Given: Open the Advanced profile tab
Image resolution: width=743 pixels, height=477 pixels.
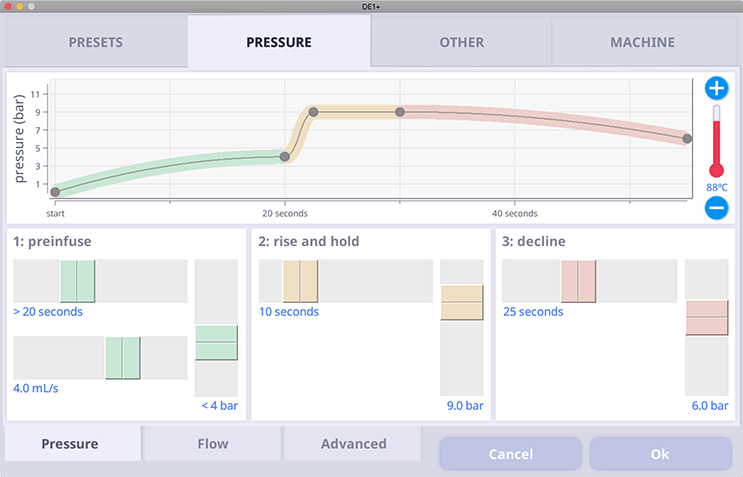Looking at the screenshot, I should 353,444.
